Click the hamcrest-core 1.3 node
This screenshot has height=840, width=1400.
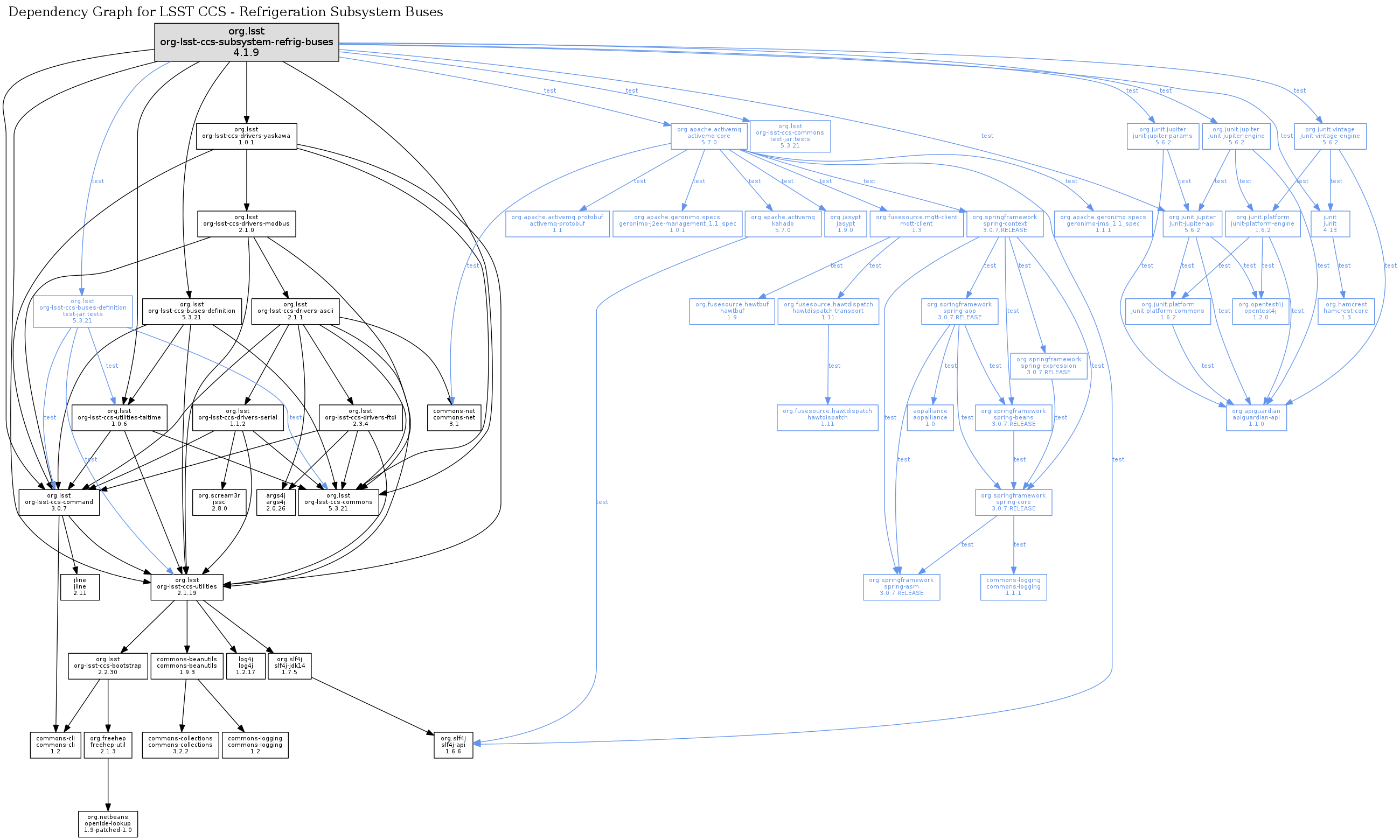coord(1345,311)
